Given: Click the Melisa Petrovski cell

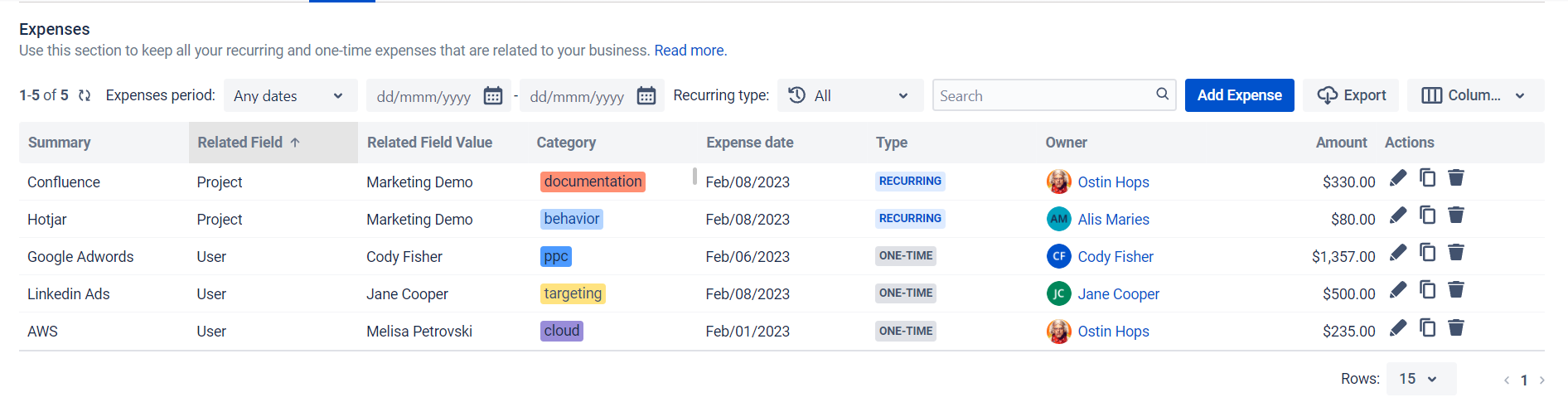Looking at the screenshot, I should pyautogui.click(x=419, y=332).
